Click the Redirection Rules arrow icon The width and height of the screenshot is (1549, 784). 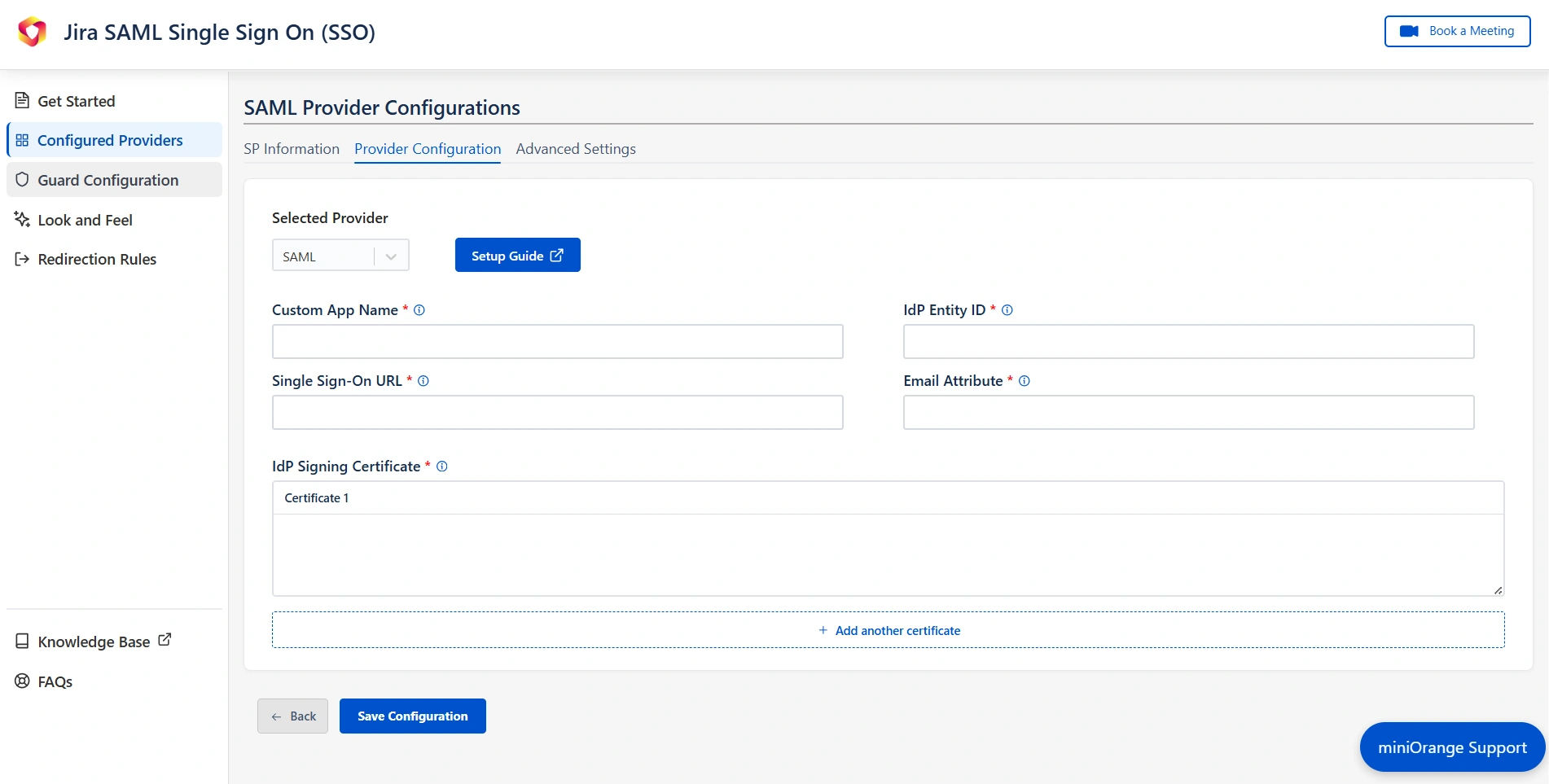pos(22,259)
